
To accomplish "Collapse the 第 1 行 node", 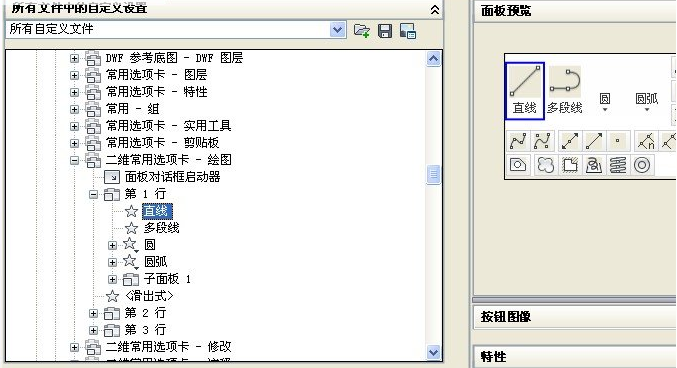I will (x=93, y=194).
